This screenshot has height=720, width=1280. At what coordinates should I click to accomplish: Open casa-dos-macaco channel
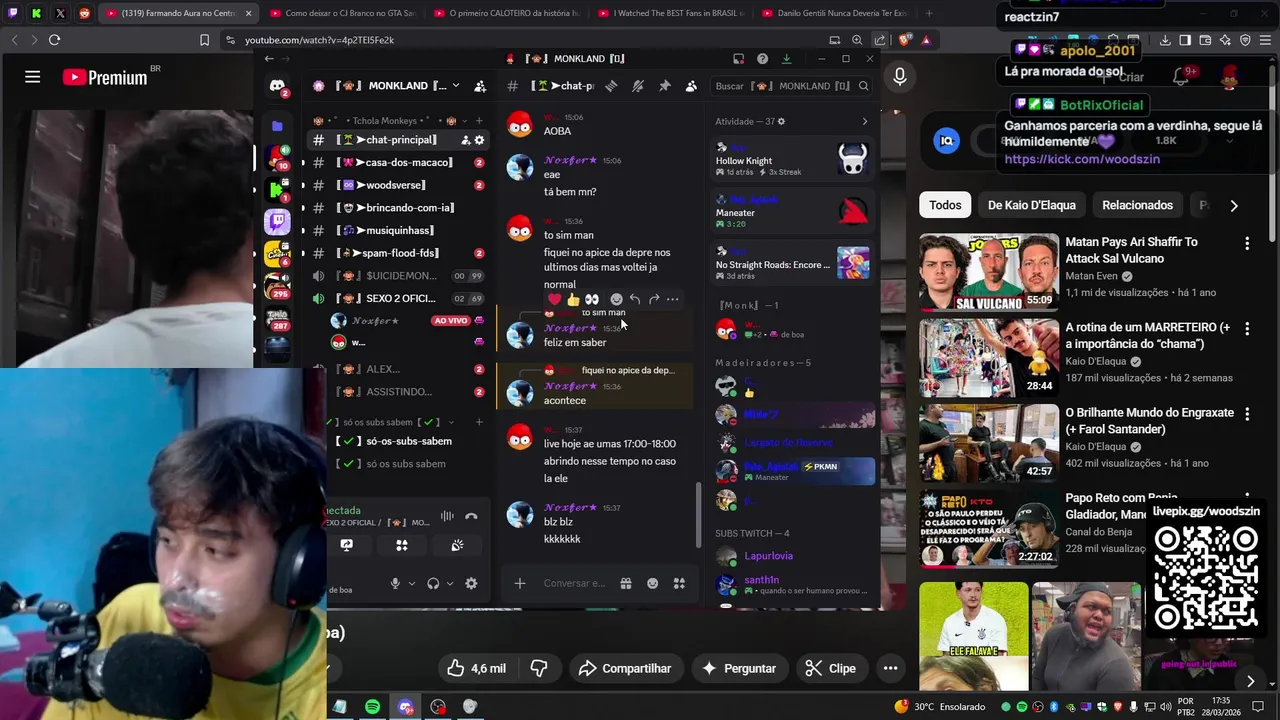coord(398,162)
